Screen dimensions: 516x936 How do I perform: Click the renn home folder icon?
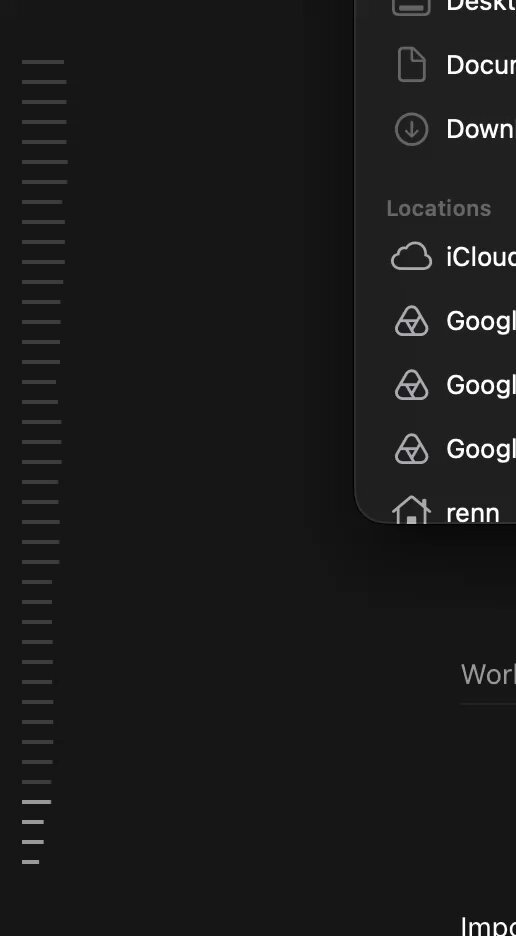coord(411,510)
